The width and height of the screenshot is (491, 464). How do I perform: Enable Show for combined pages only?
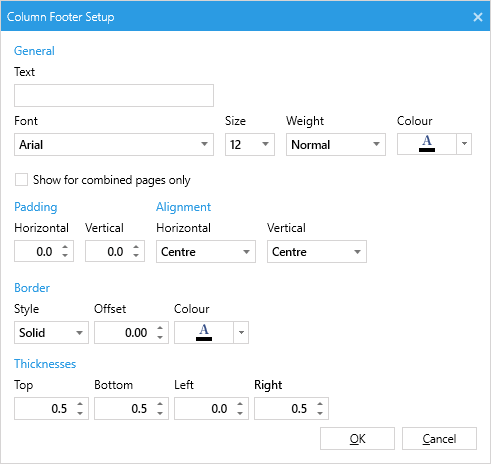[21, 180]
